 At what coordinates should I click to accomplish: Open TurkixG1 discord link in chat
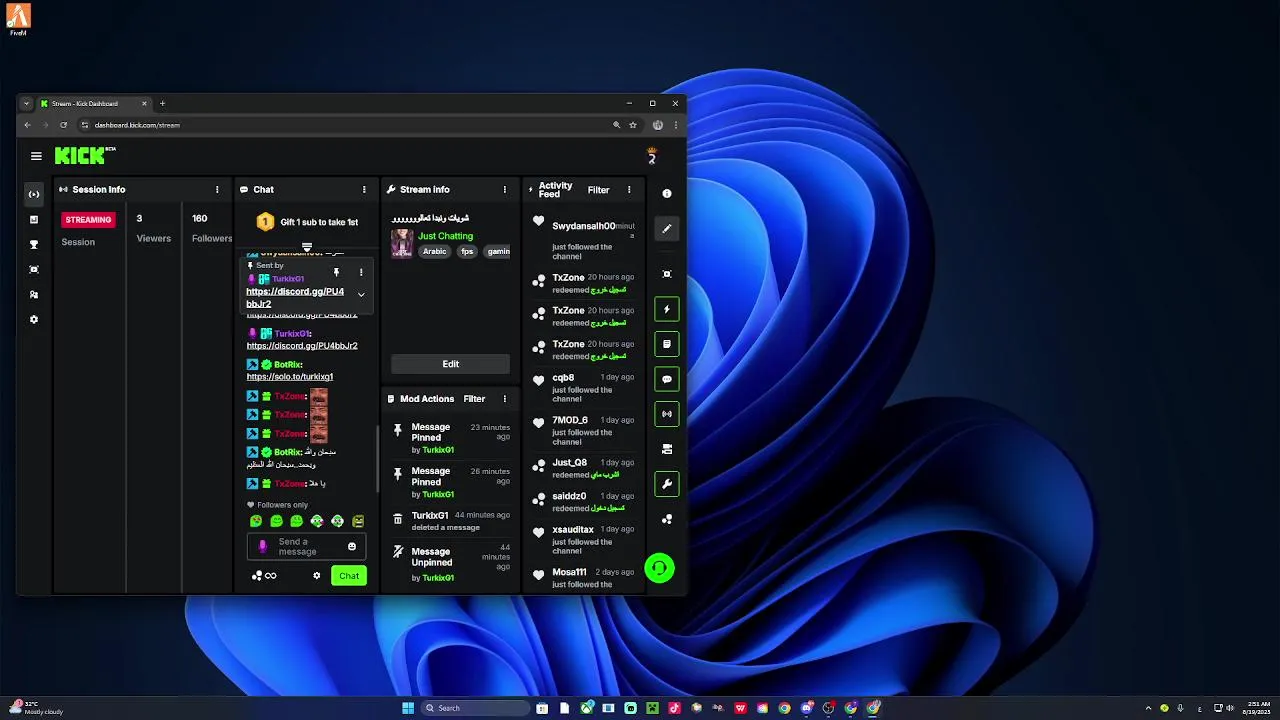(302, 346)
